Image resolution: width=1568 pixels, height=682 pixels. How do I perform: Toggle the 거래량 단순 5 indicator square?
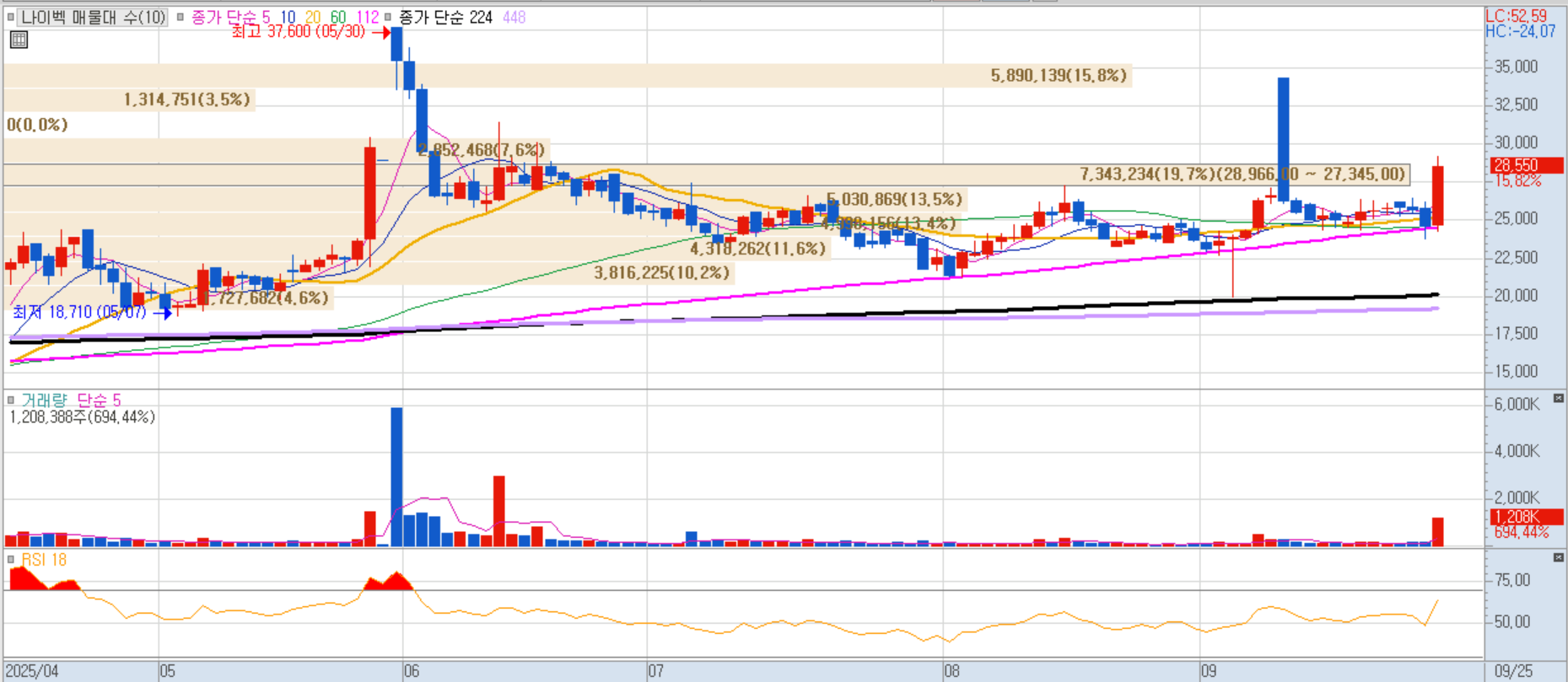coord(11,400)
